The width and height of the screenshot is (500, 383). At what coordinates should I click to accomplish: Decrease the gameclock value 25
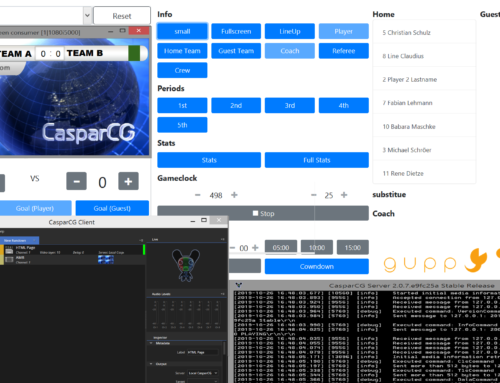click(314, 195)
